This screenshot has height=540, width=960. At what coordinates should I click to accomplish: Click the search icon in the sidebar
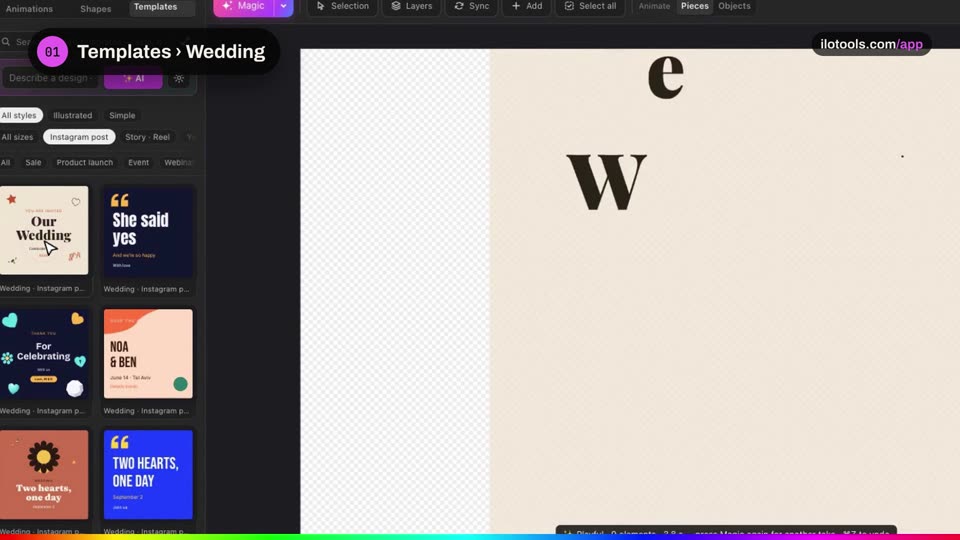[x=6, y=42]
